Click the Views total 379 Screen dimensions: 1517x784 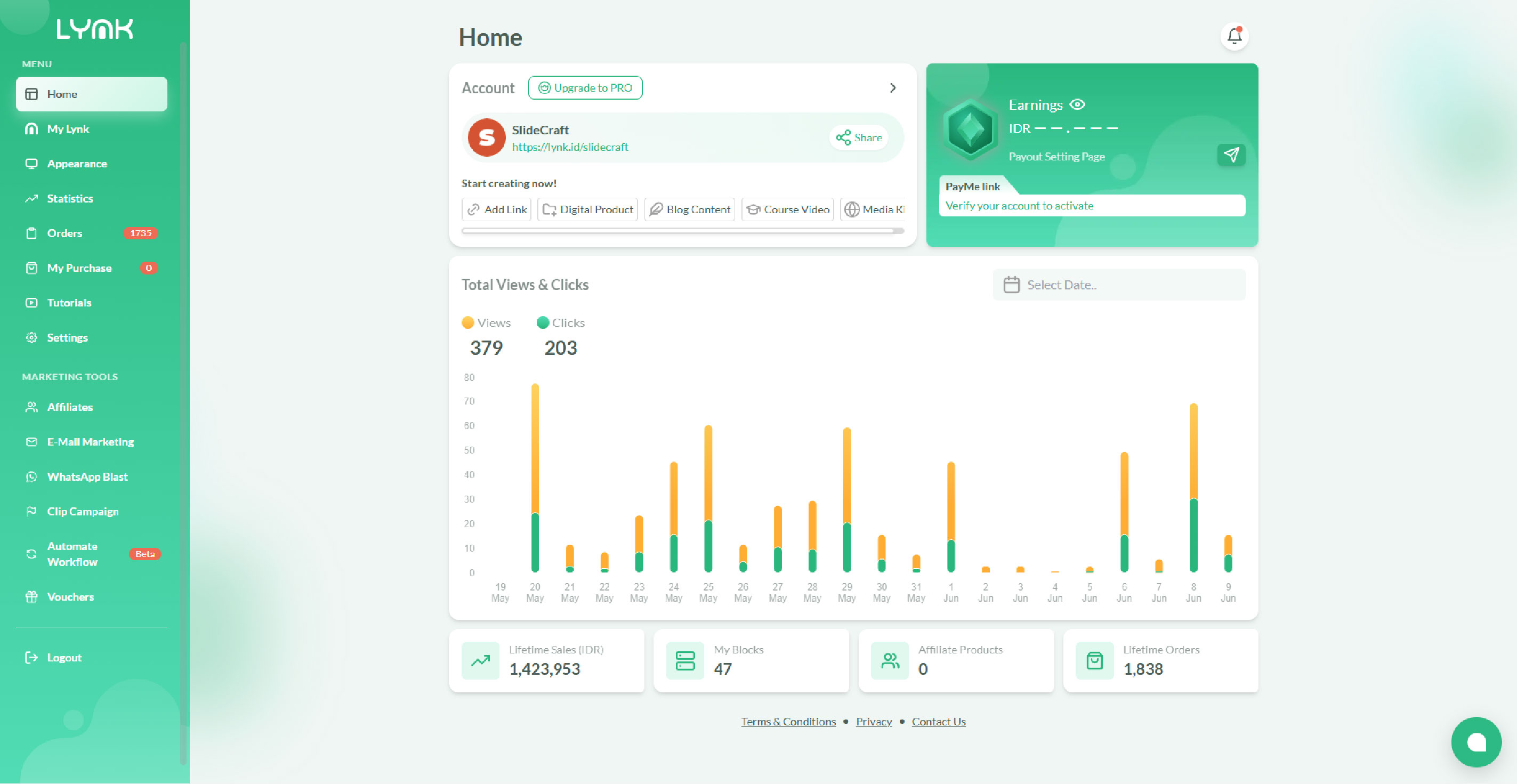click(x=486, y=348)
